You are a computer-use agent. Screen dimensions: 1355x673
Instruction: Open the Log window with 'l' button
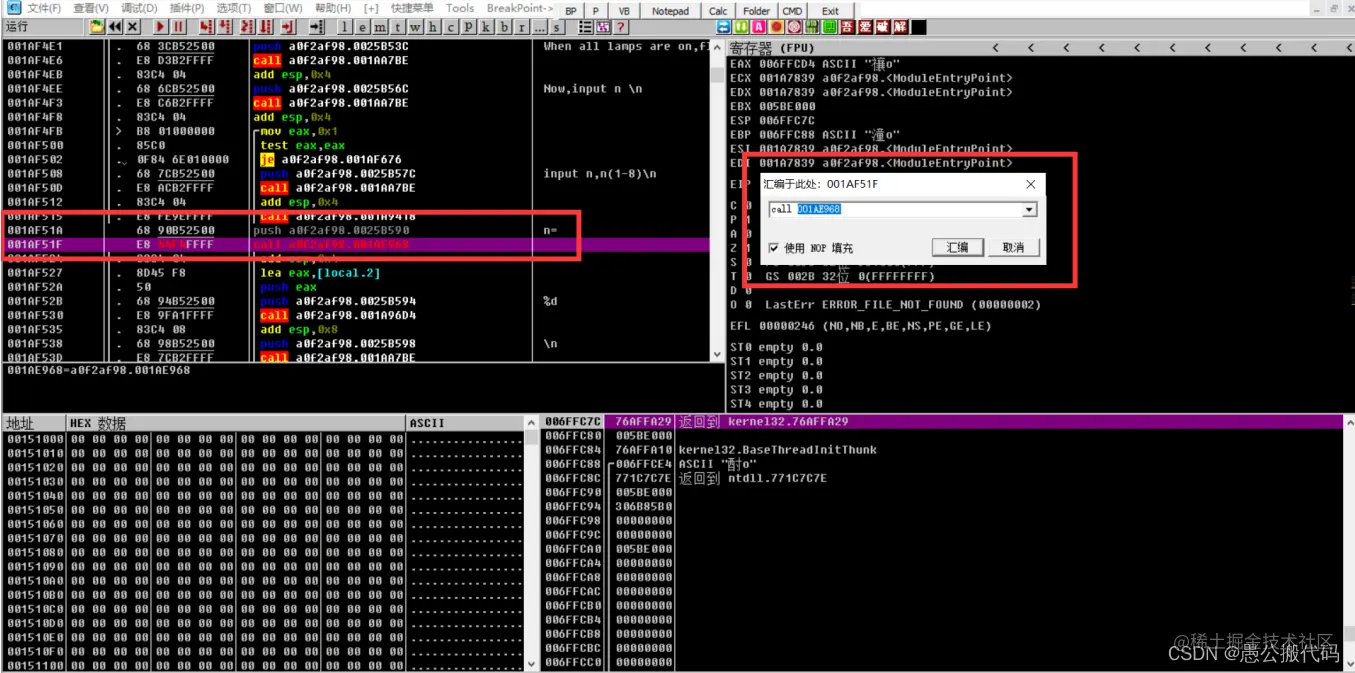pyautogui.click(x=344, y=26)
